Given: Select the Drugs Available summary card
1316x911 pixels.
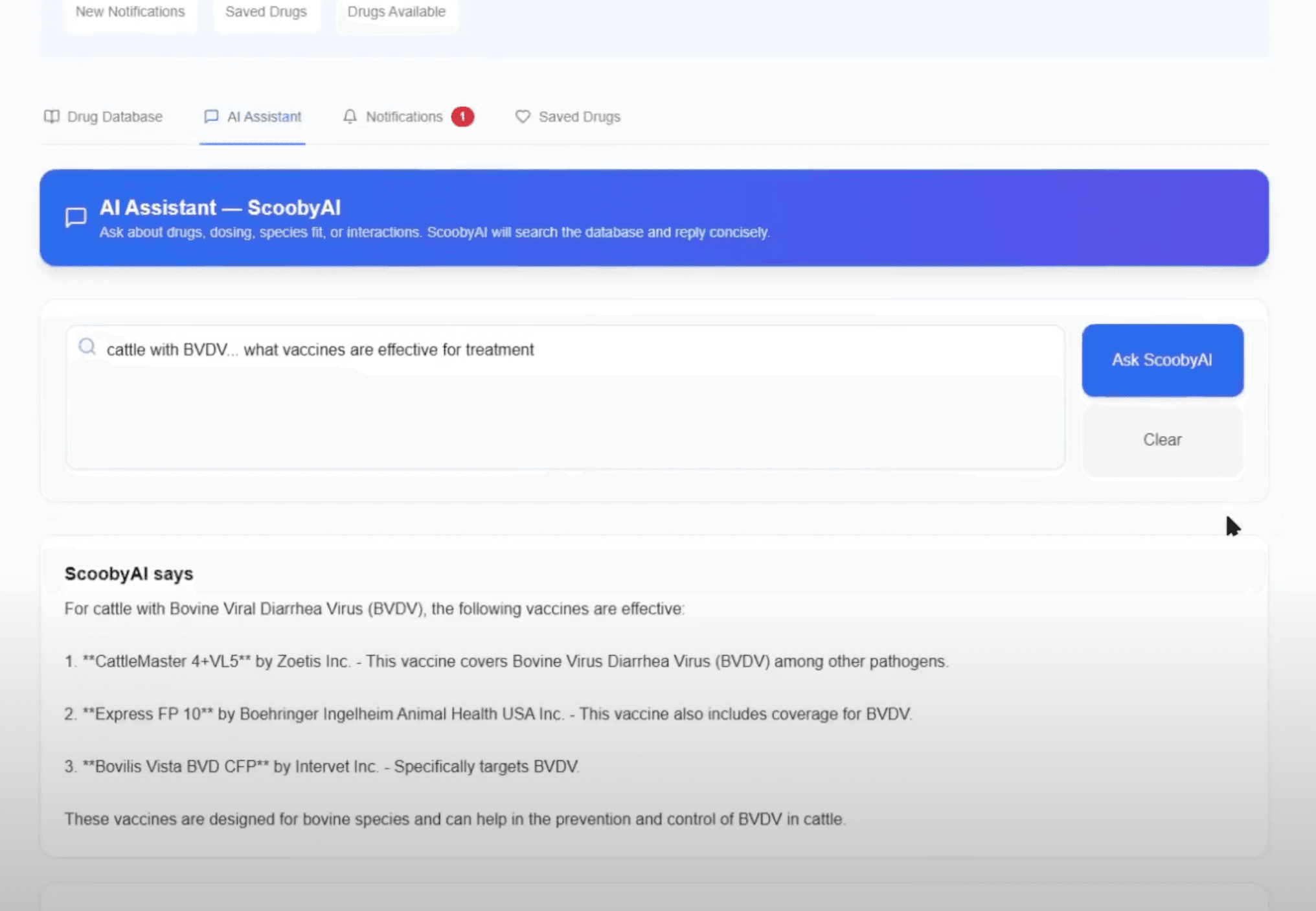Looking at the screenshot, I should tap(396, 11).
